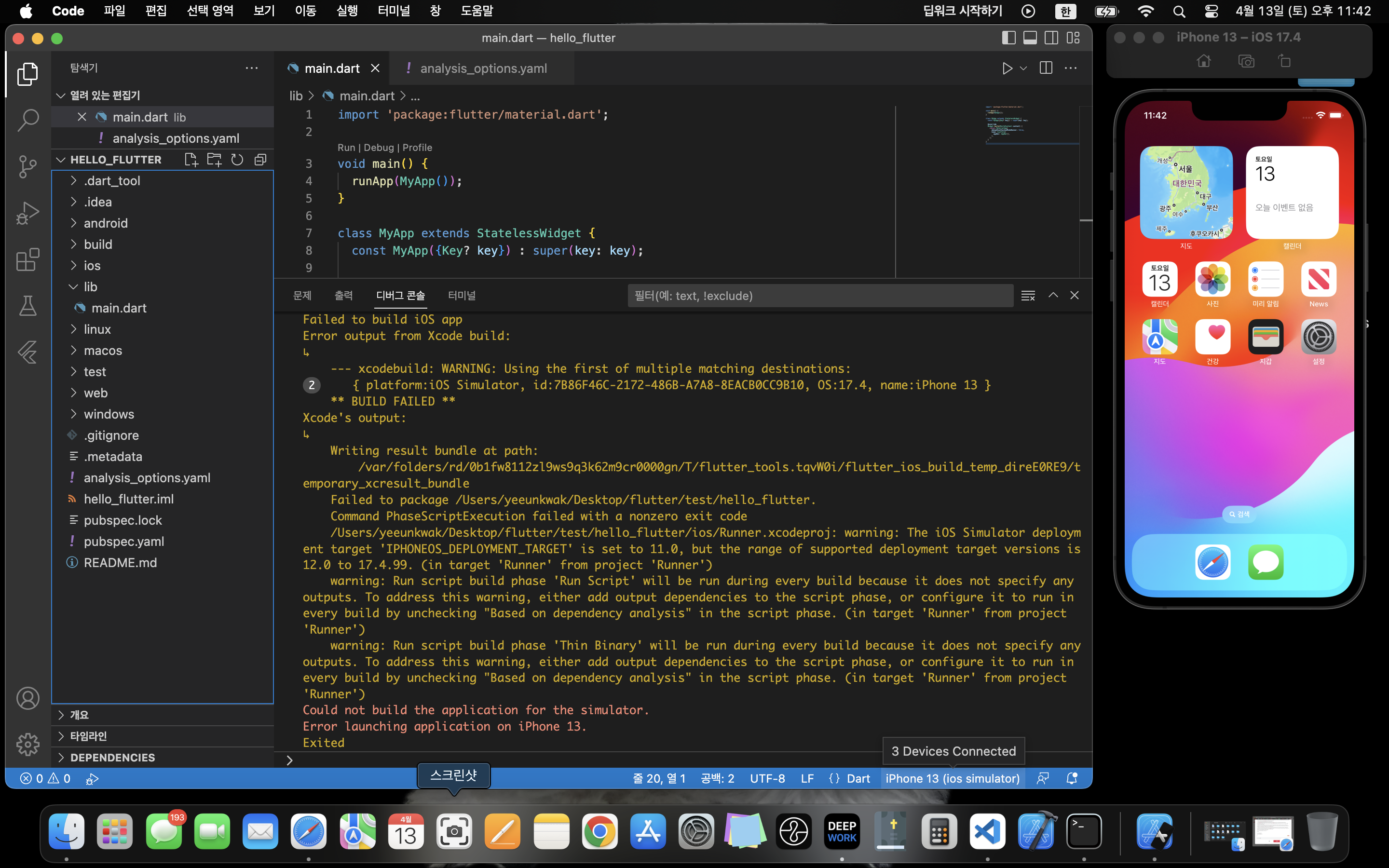
Task: Switch to the 터미널 panel tab
Action: tap(462, 296)
